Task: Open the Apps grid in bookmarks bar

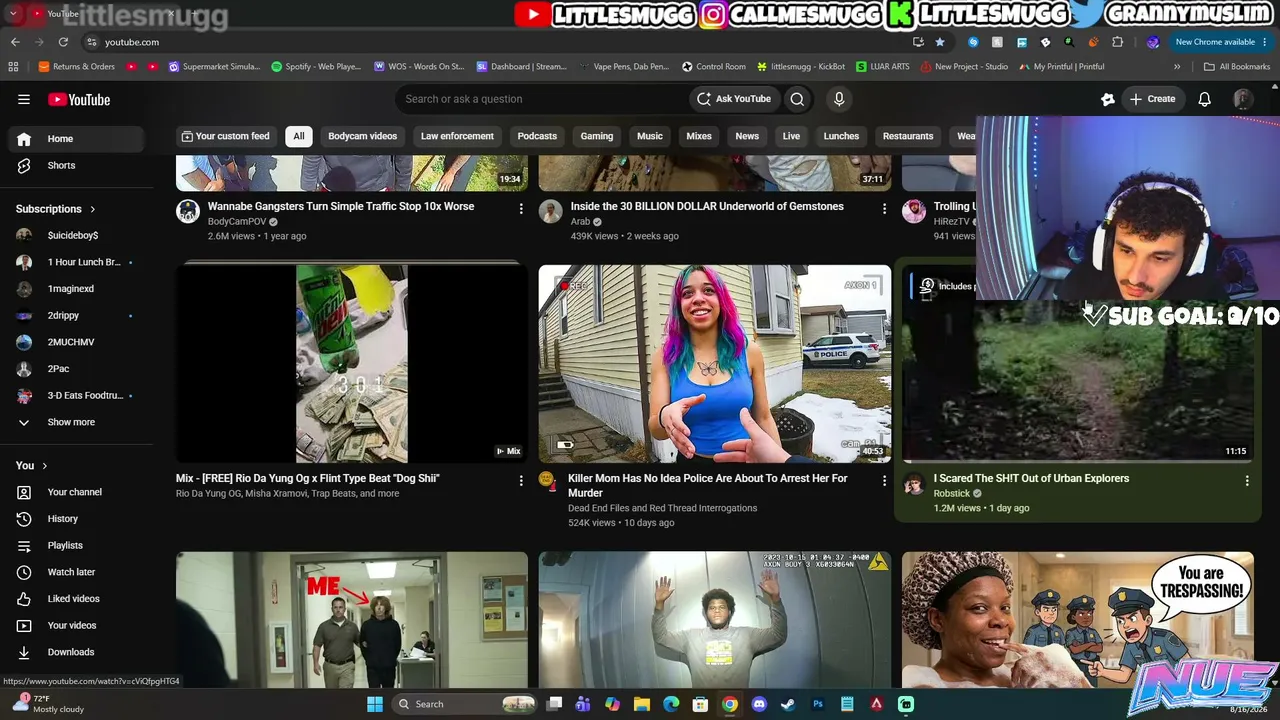Action: 13,67
